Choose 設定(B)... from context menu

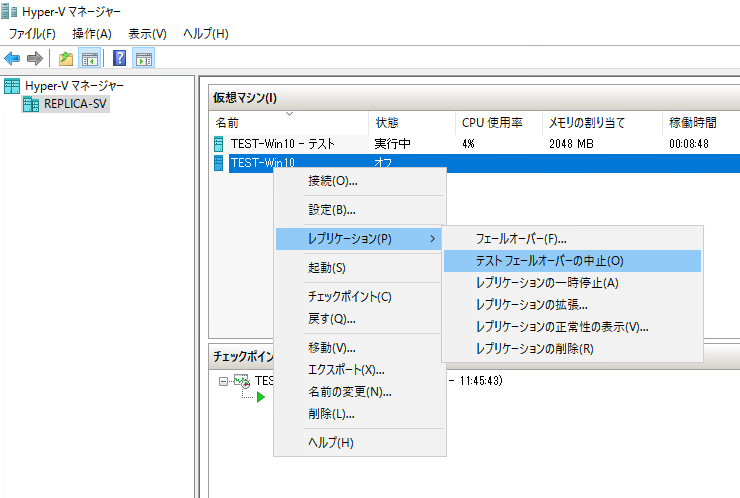coord(360,210)
